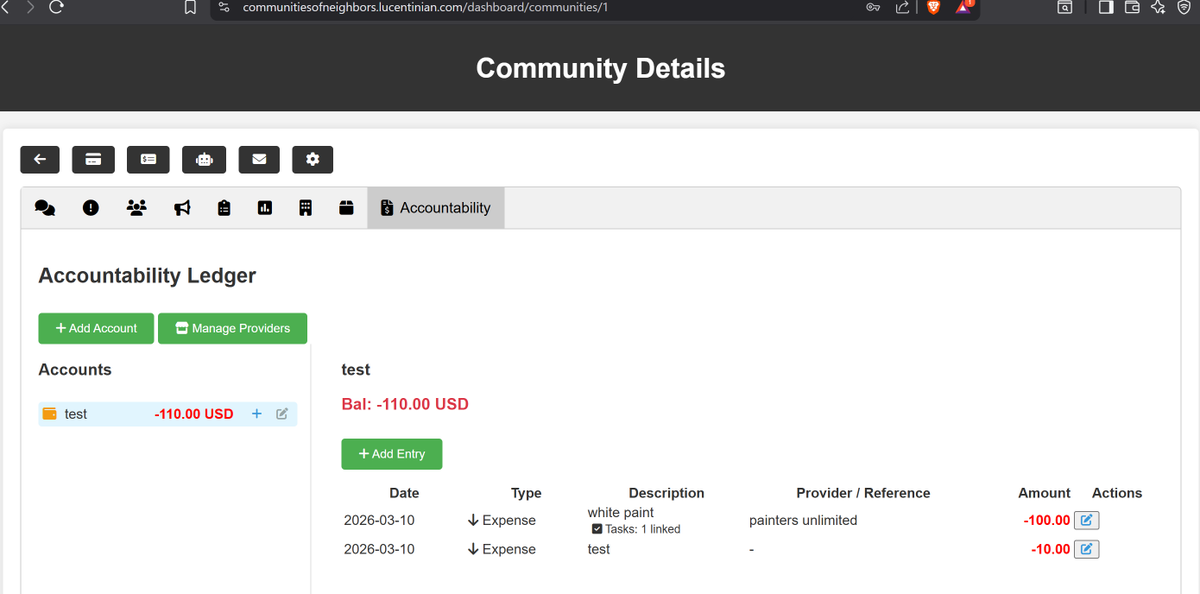Click the Amount column header
1200x594 pixels.
[1044, 493]
